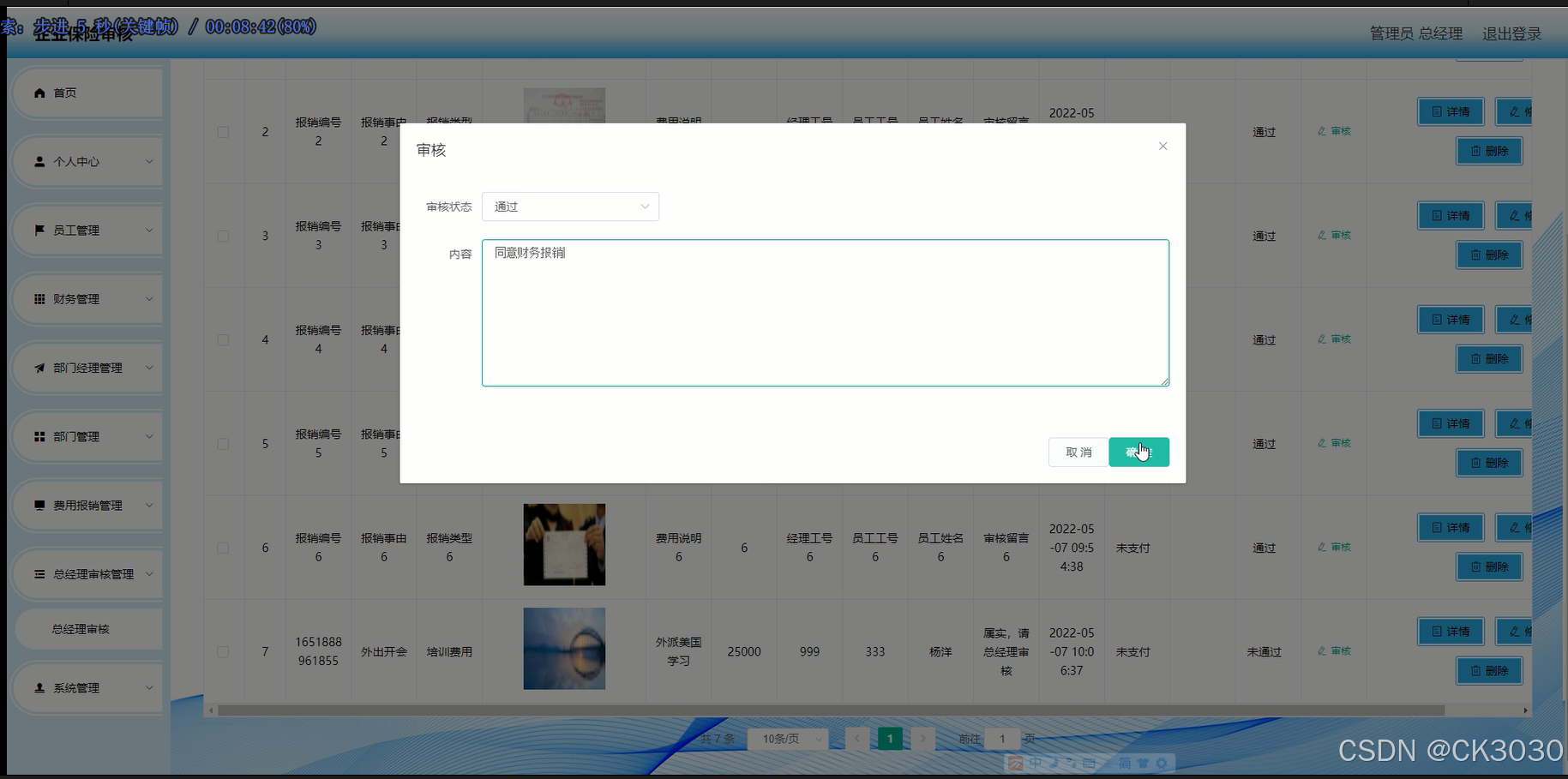Check the checkbox on row 6
This screenshot has height=779, width=1568.
click(x=222, y=548)
